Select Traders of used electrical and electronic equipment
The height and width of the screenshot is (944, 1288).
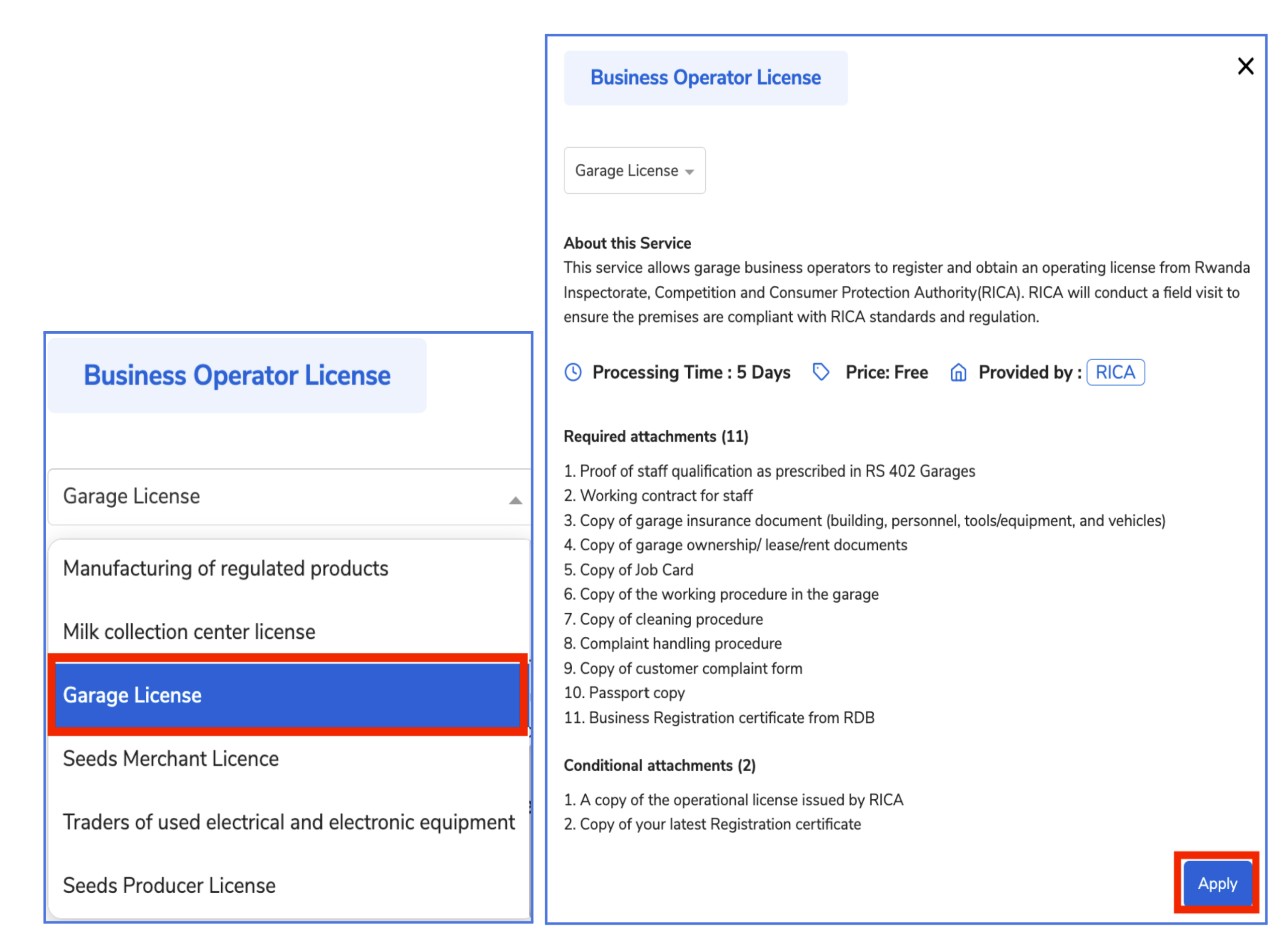coord(289,822)
